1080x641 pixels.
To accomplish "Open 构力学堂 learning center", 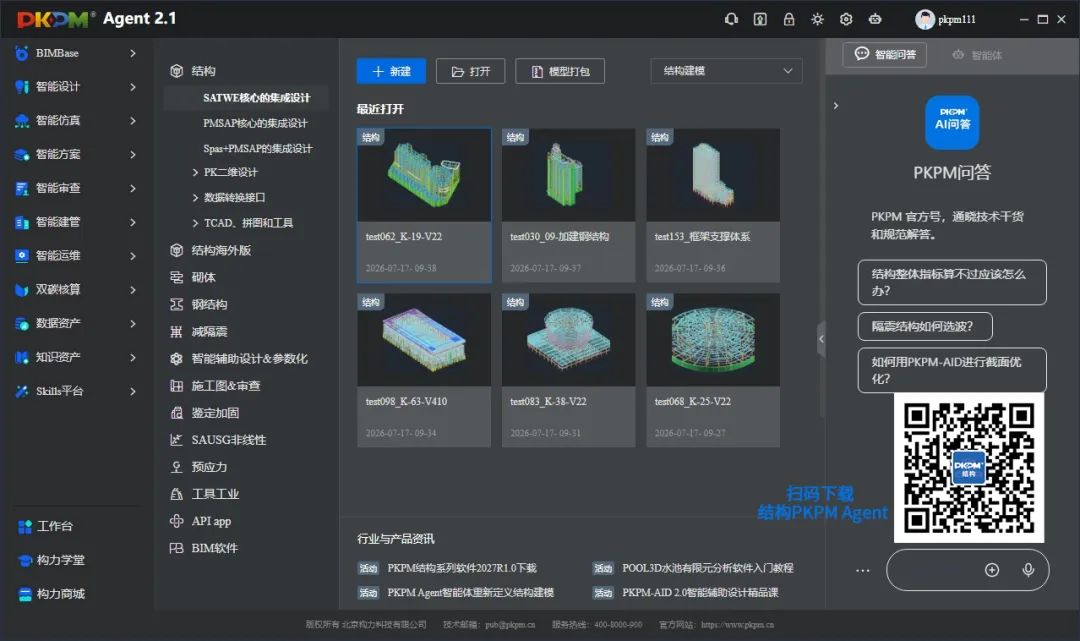I will tap(51, 560).
